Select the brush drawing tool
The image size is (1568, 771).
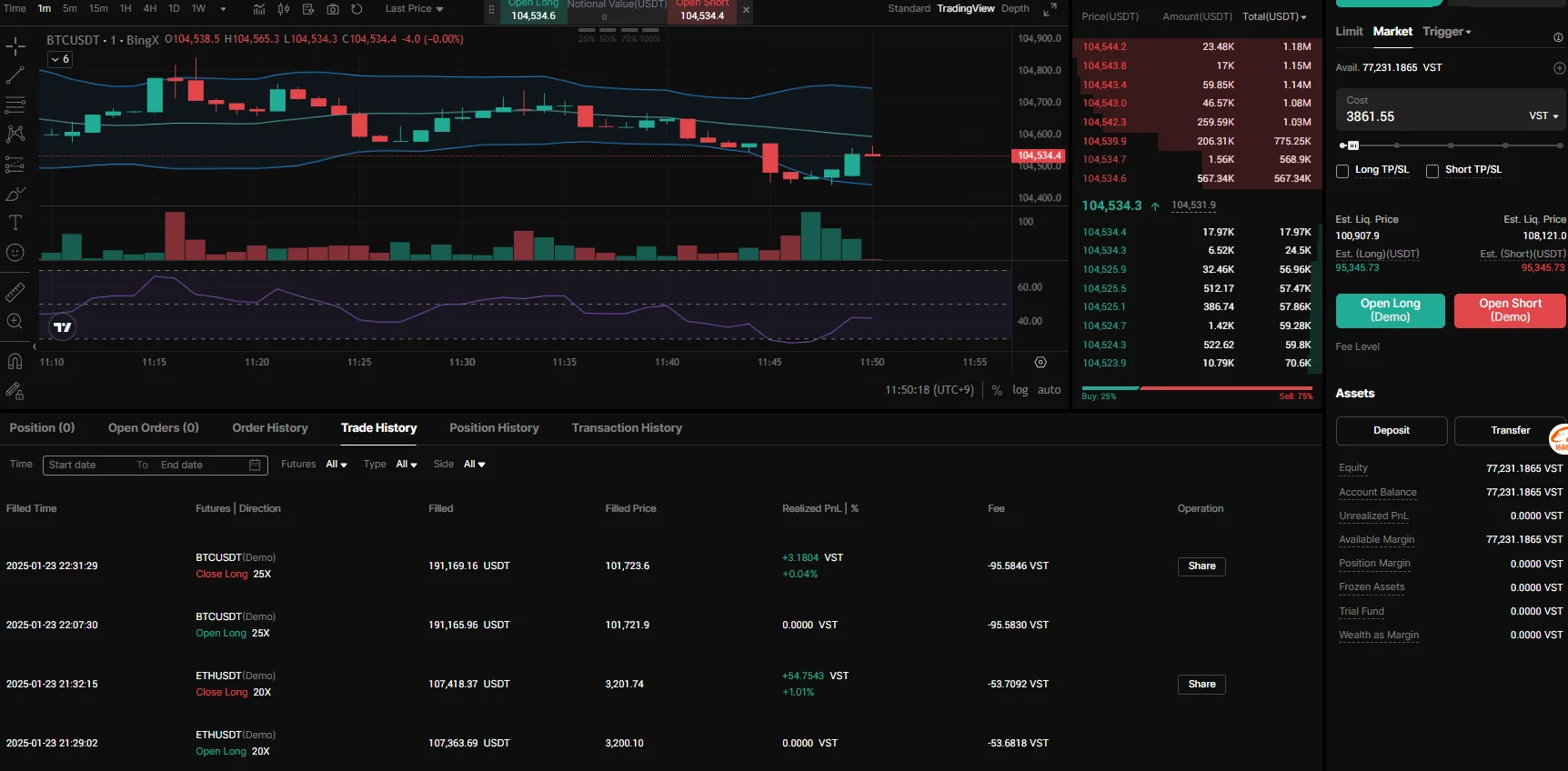(x=15, y=194)
